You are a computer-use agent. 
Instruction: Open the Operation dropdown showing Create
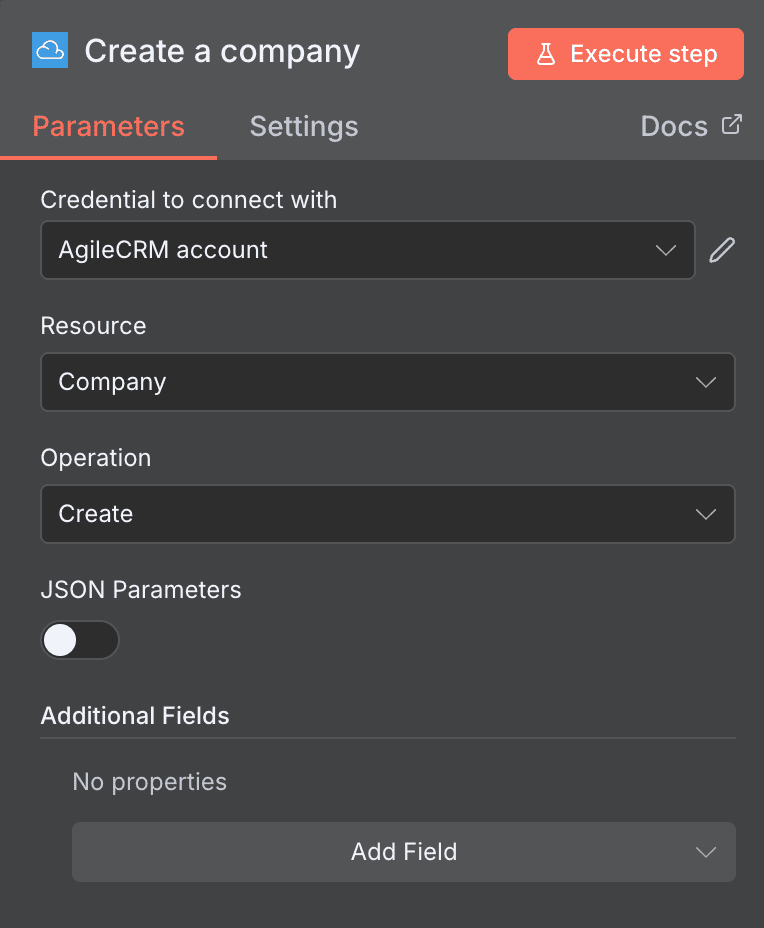388,514
